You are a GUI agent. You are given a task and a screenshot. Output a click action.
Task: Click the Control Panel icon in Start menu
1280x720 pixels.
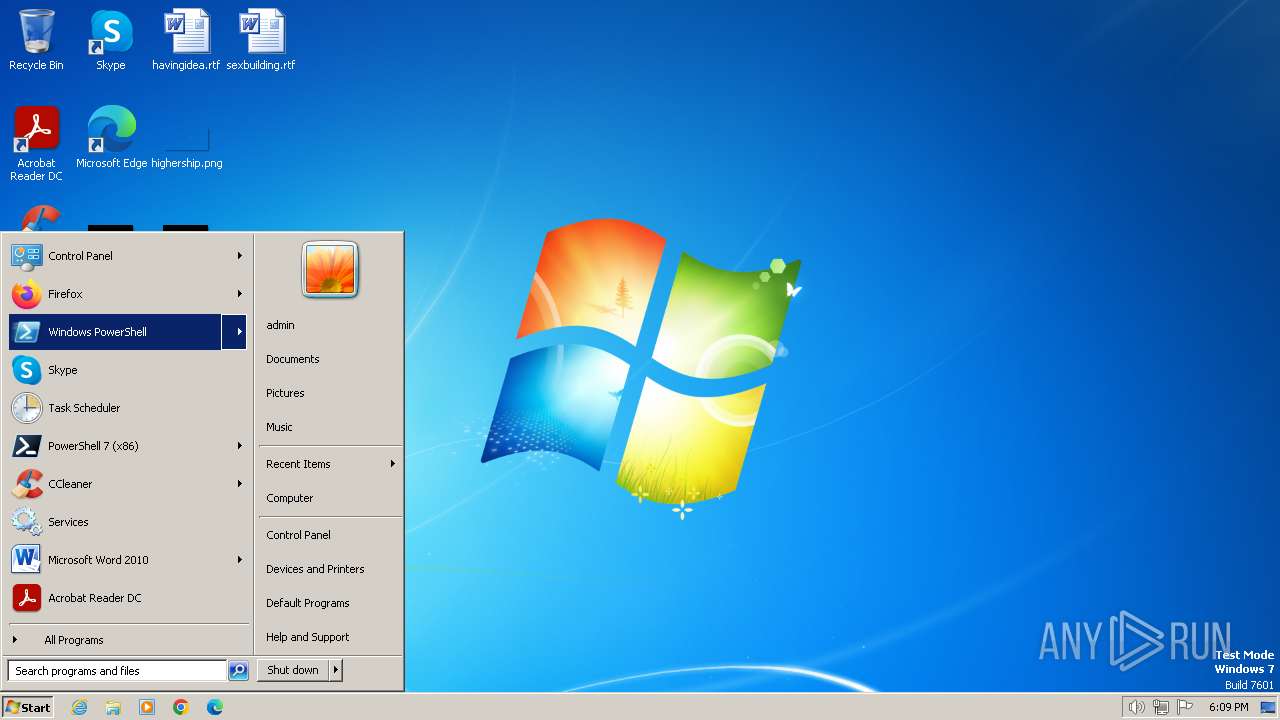coord(26,256)
